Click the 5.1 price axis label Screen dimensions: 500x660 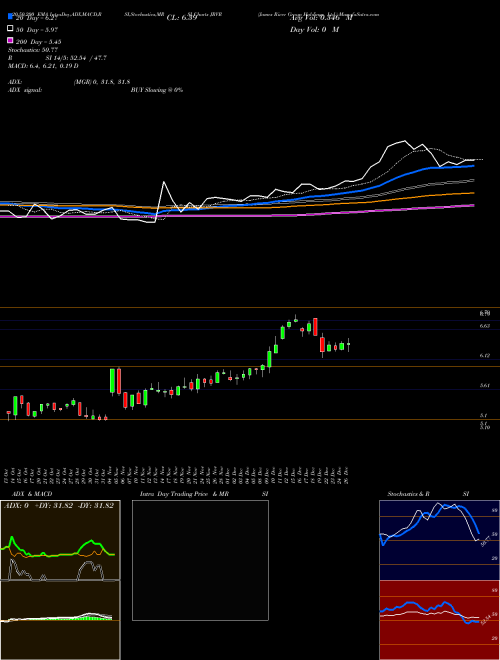coord(484,415)
